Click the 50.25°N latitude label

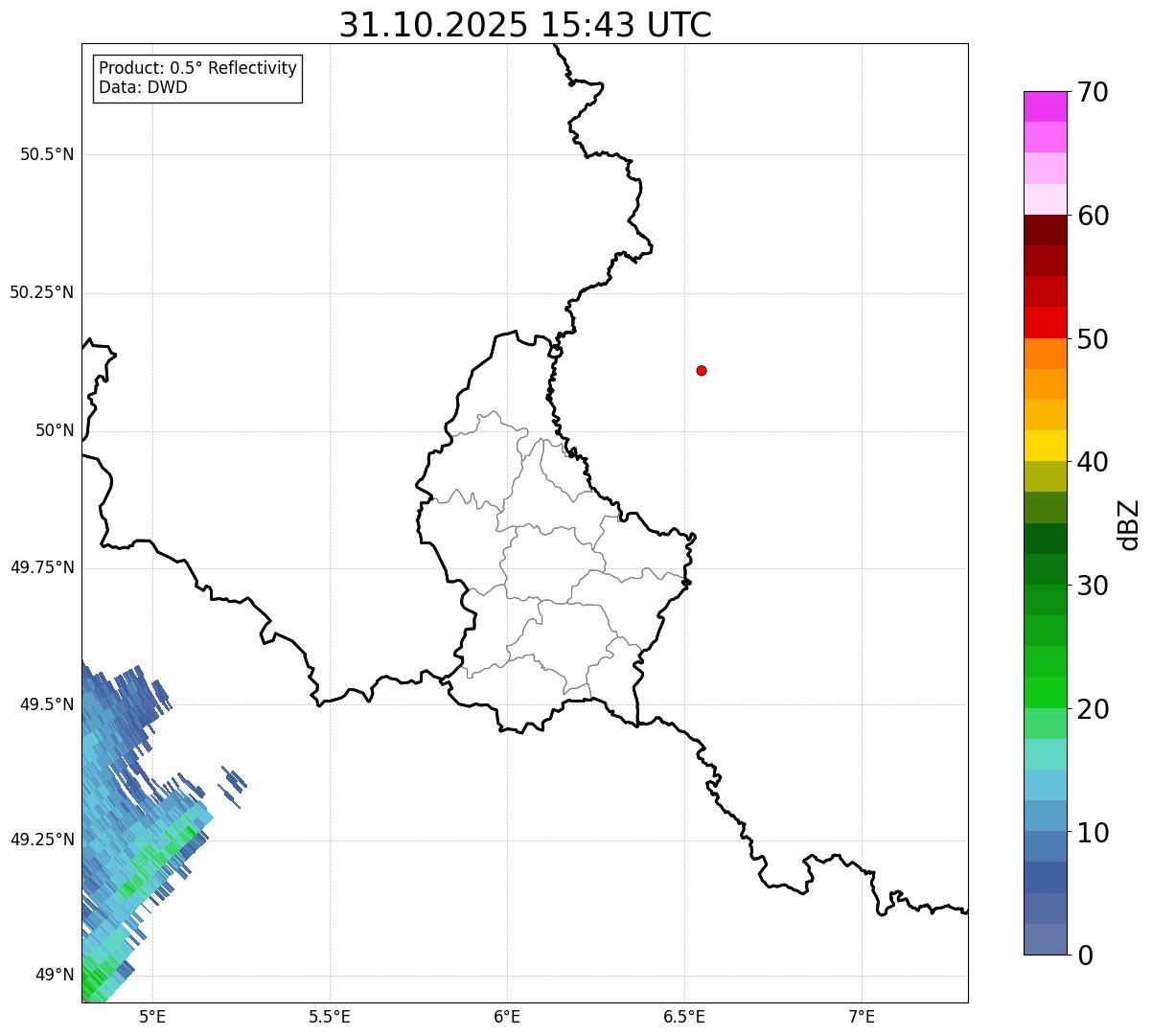click(x=41, y=292)
